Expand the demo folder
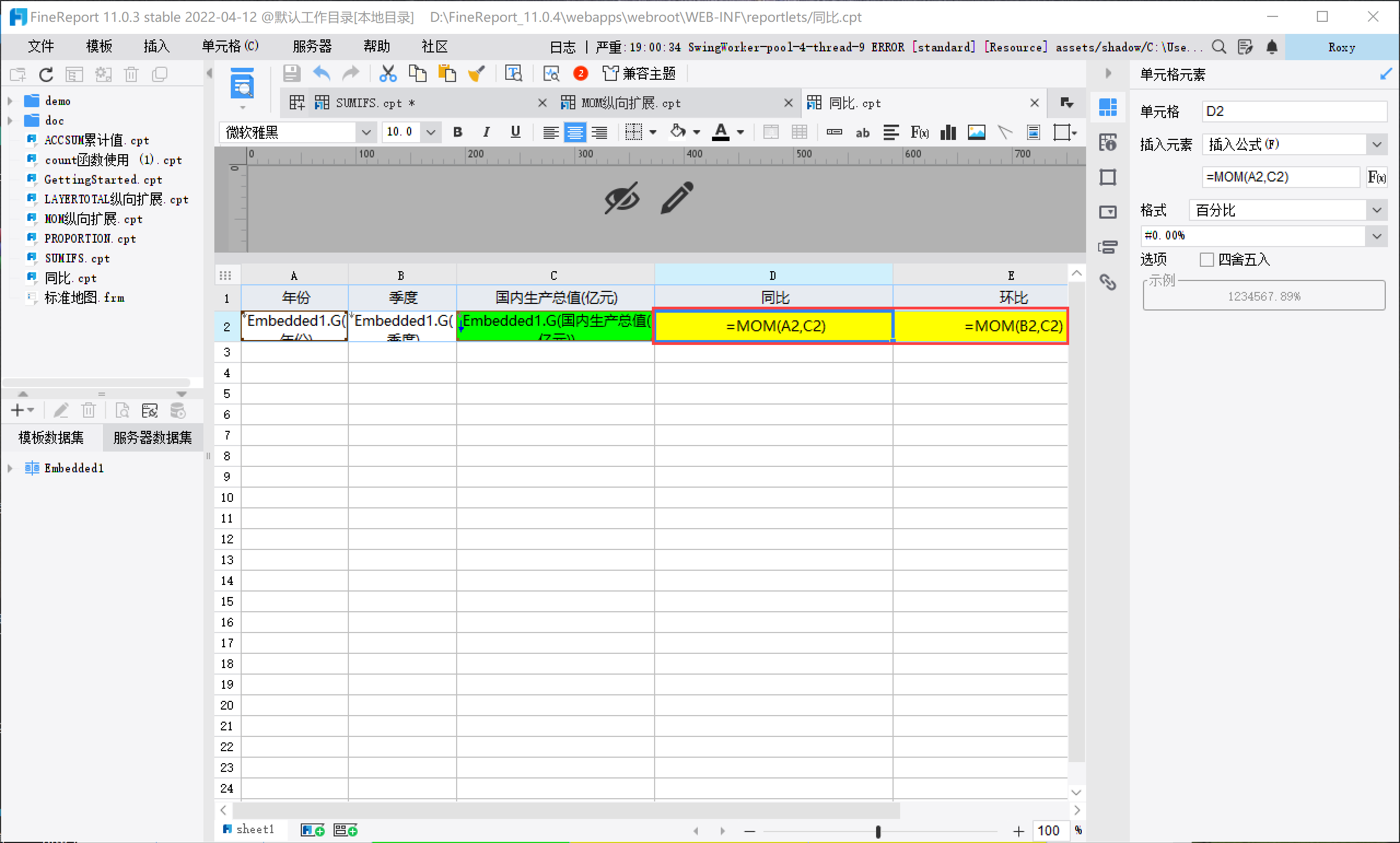1400x843 pixels. click(x=10, y=101)
